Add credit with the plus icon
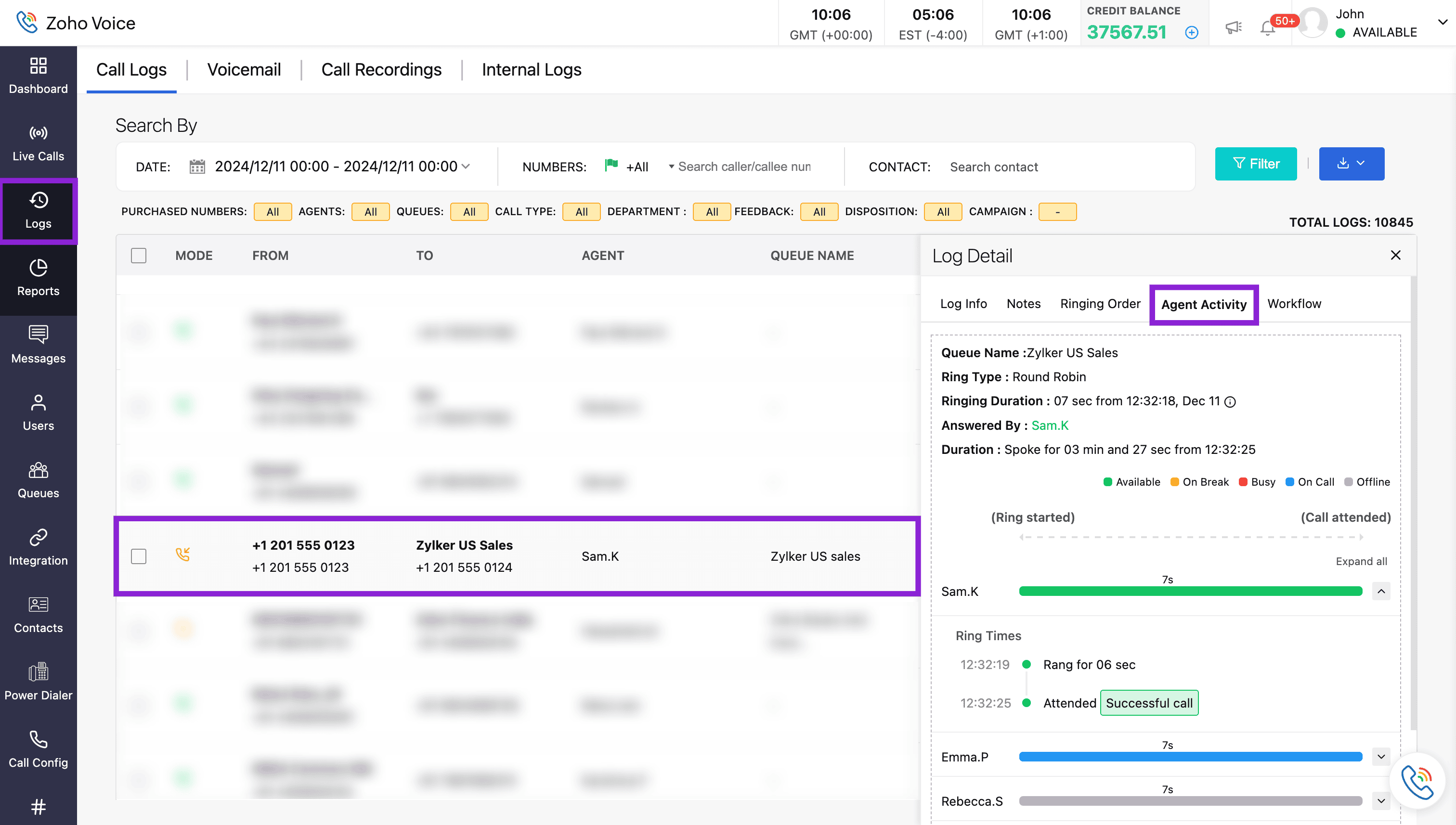Screen dimensions: 1456x825 pos(1191,32)
